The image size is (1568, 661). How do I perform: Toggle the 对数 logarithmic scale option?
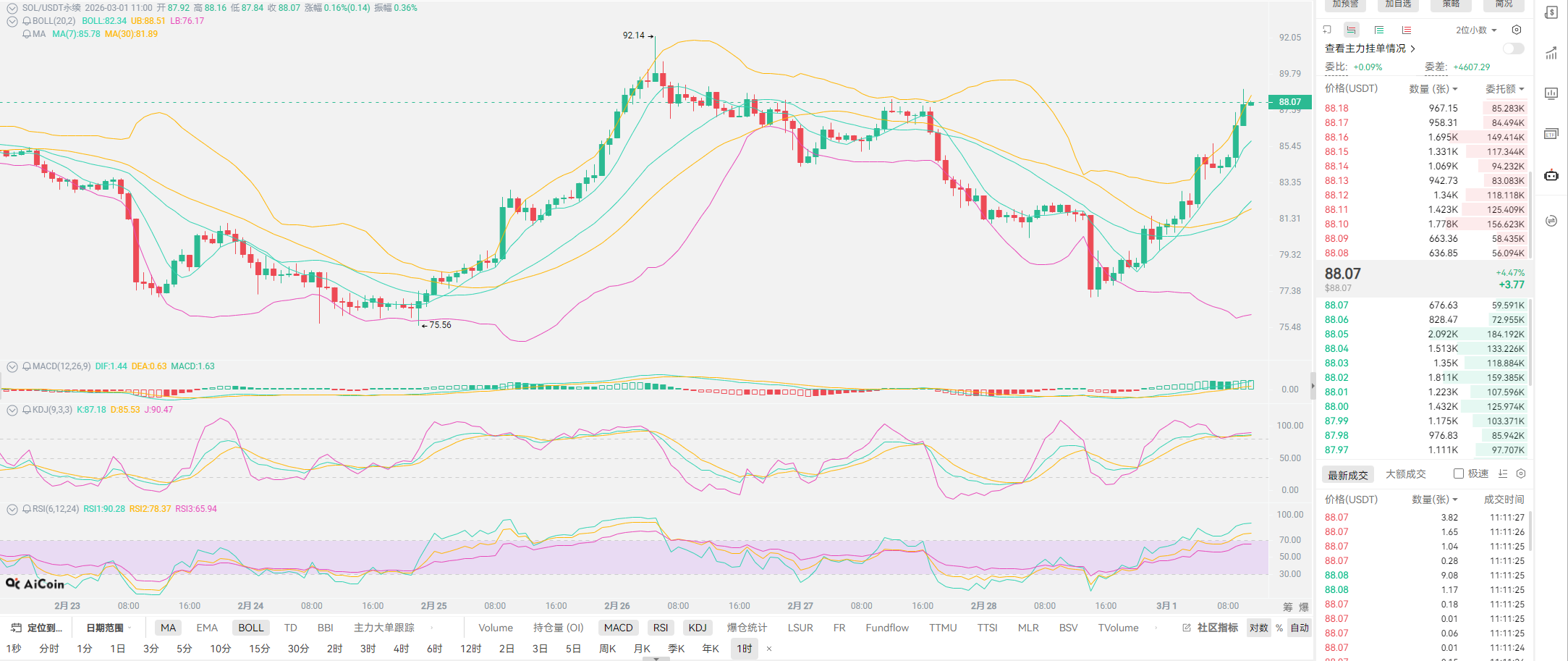1258,628
